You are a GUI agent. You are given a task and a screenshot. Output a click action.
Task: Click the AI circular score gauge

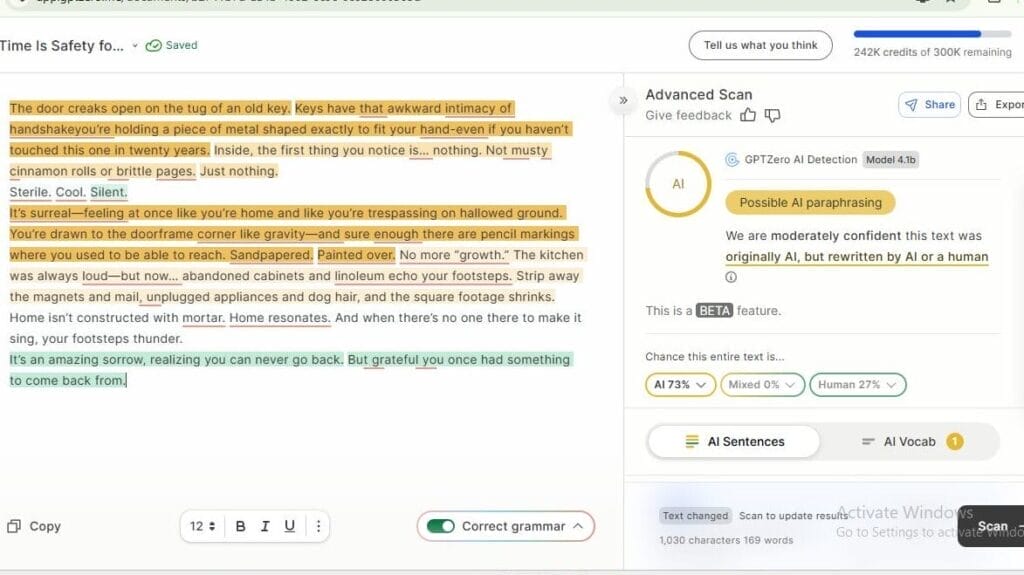(x=678, y=184)
